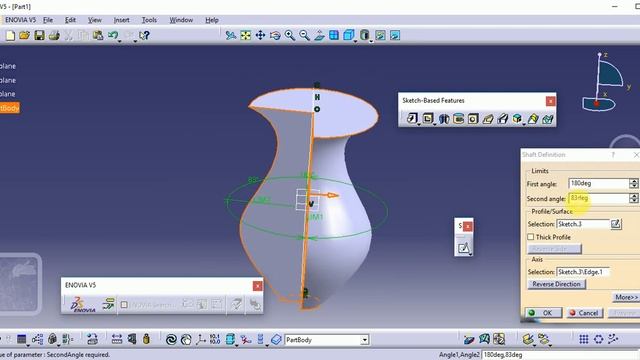Screen dimensions: 640x360
Task: Expand the Solid Combine flyout arrow
Action: pos(524,124)
